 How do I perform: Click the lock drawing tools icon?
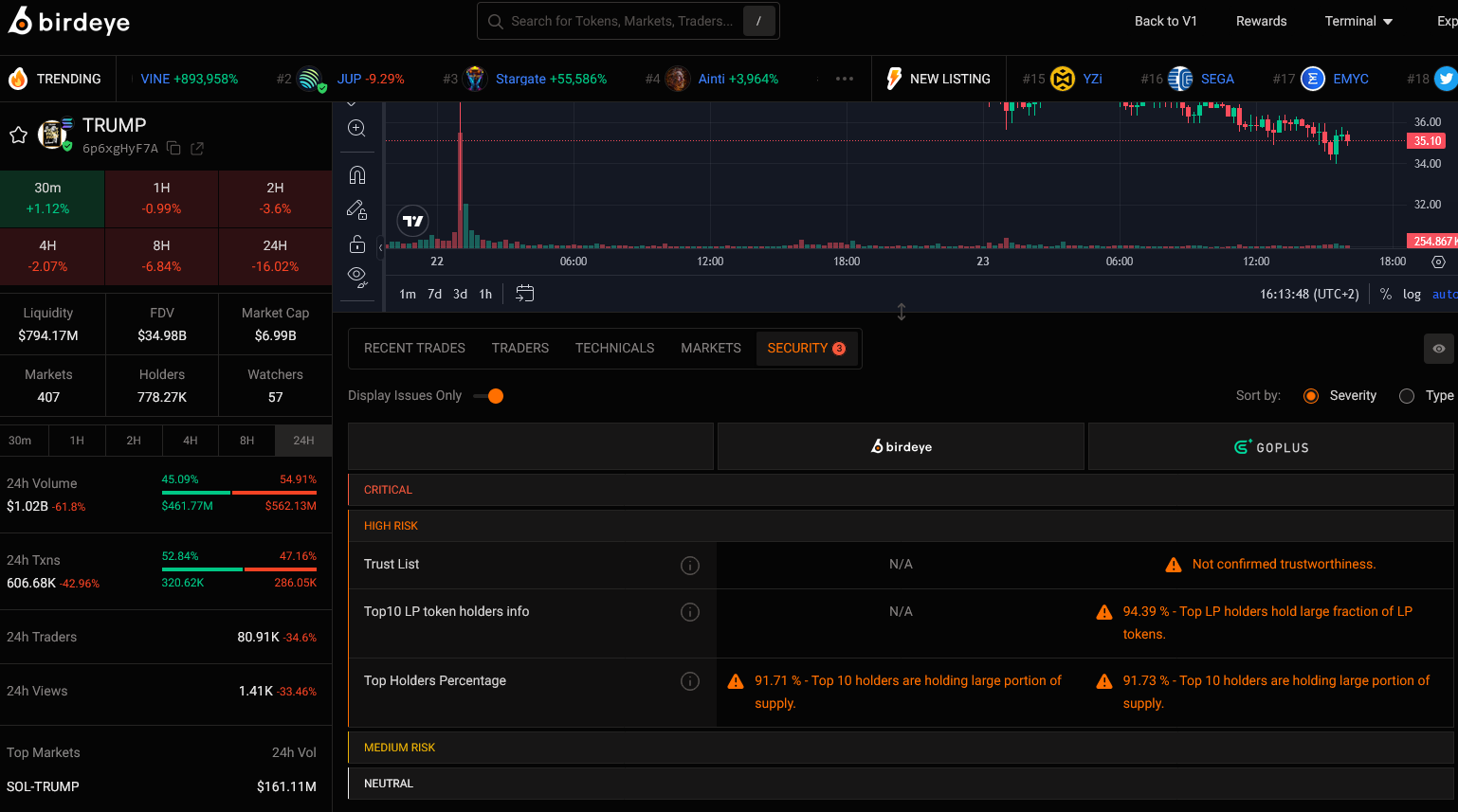point(356,244)
